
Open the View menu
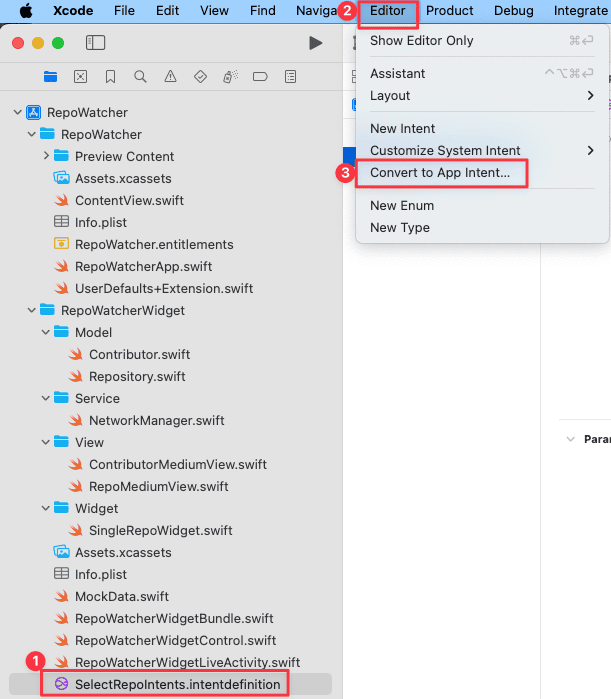pyautogui.click(x=214, y=11)
